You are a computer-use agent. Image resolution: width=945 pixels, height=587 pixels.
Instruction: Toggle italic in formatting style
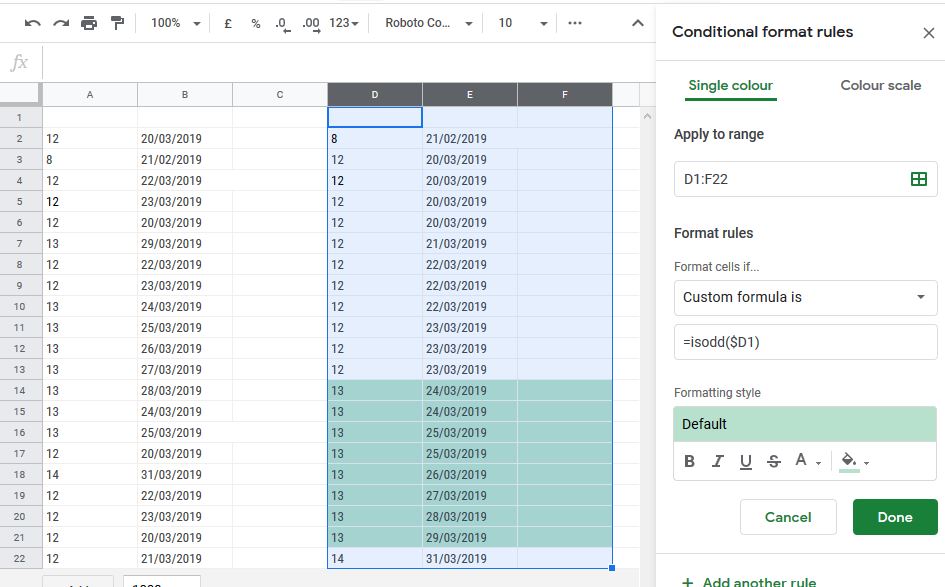tap(717, 461)
